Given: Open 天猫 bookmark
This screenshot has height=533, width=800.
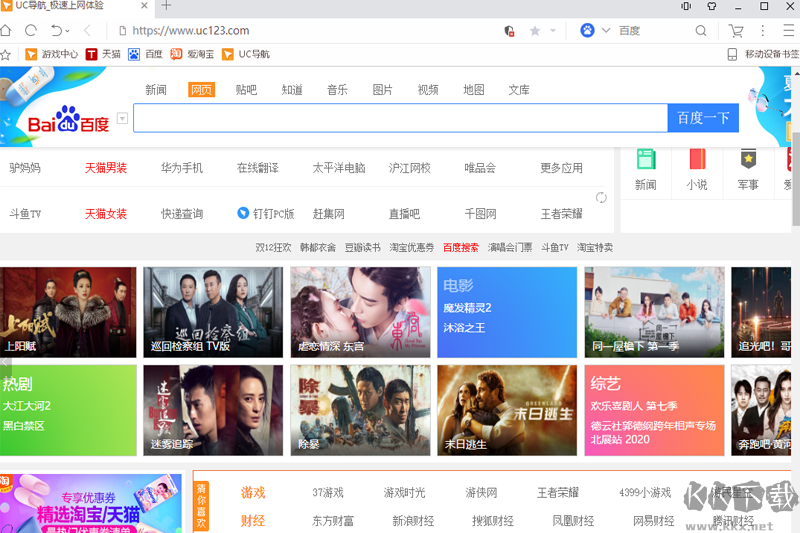Looking at the screenshot, I should [103, 54].
